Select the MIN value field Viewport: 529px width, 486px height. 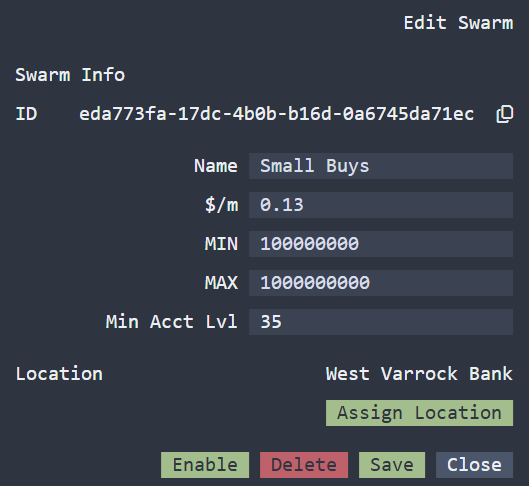381,244
